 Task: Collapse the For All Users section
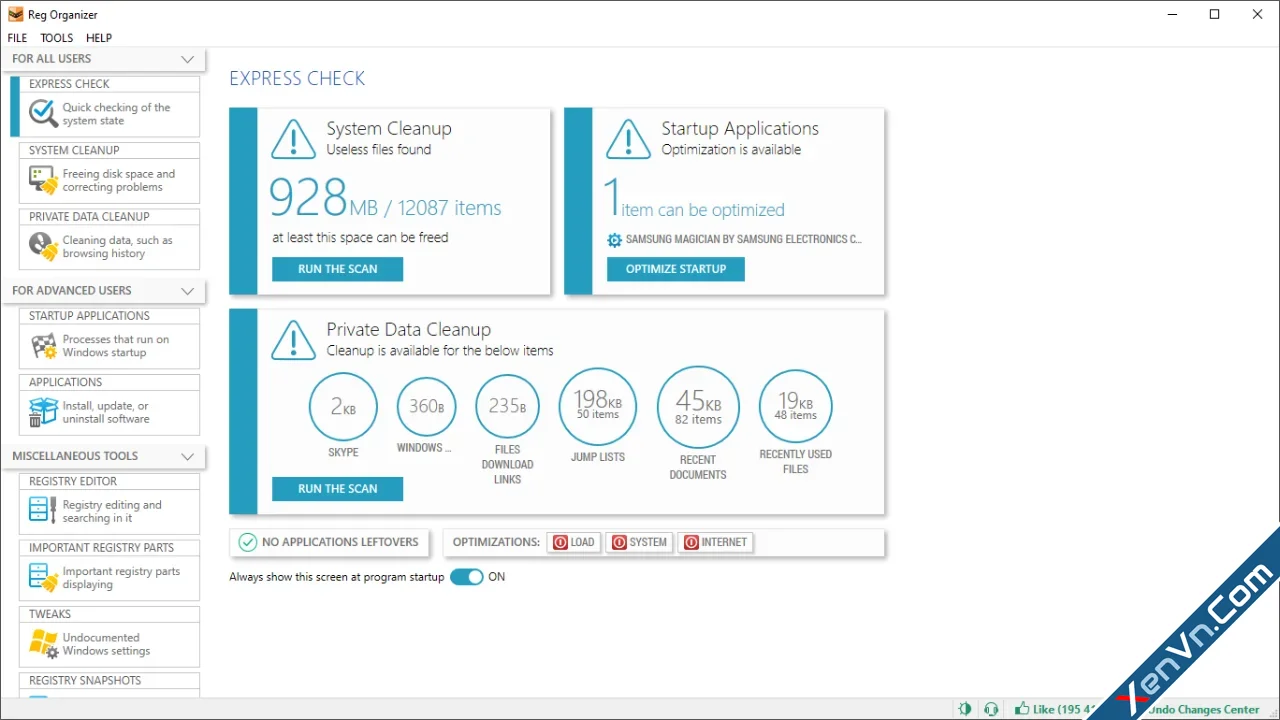point(187,59)
